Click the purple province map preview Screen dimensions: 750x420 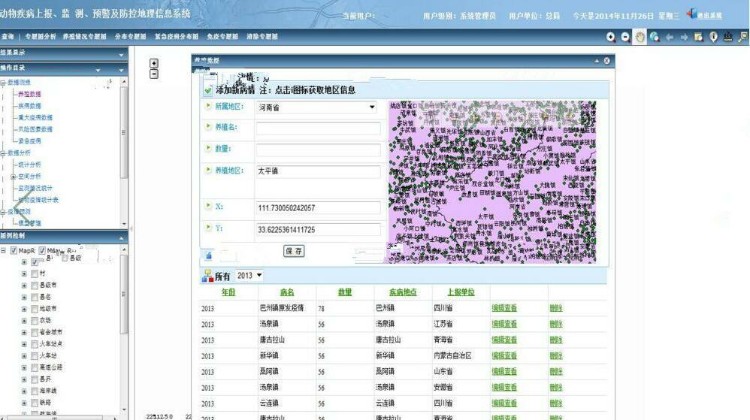(x=492, y=182)
